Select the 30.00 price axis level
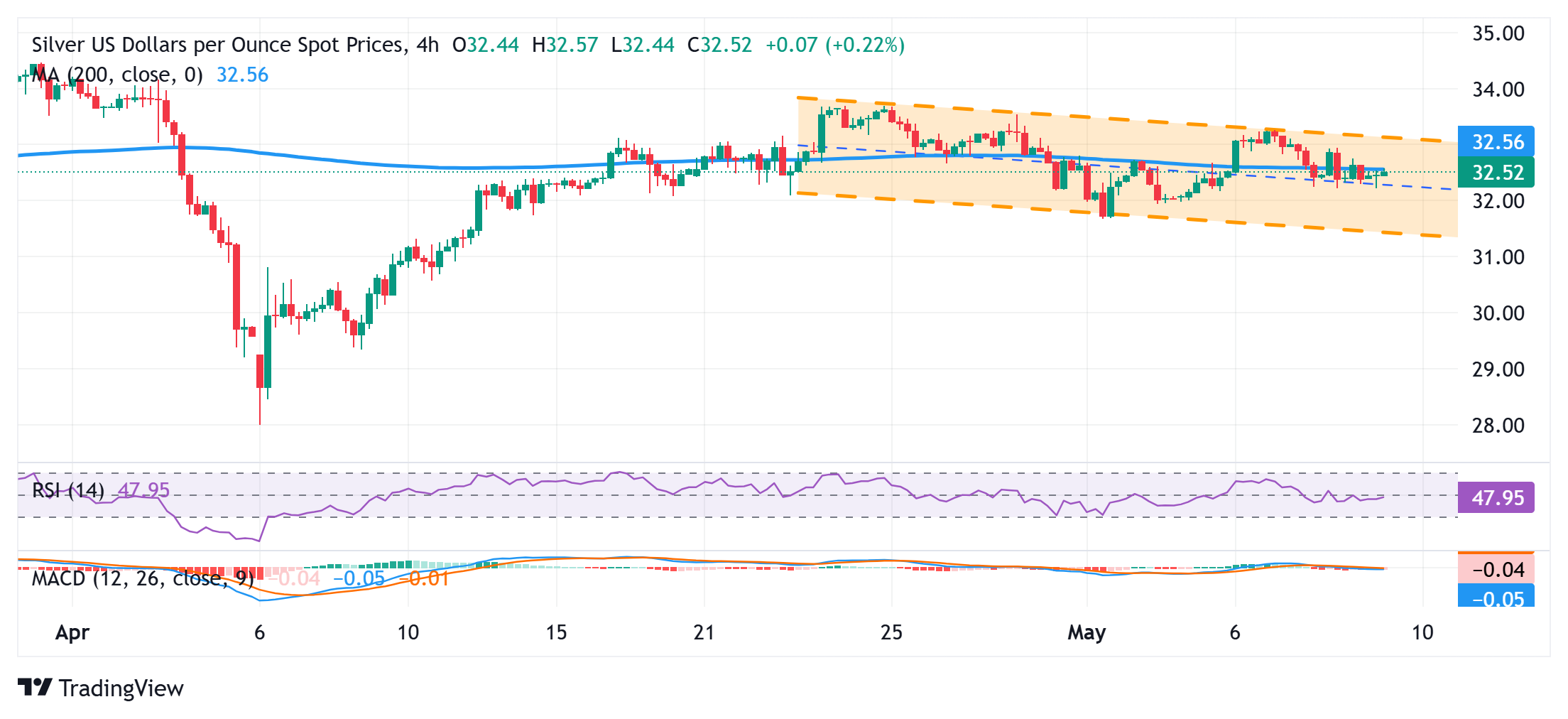 tap(1498, 313)
